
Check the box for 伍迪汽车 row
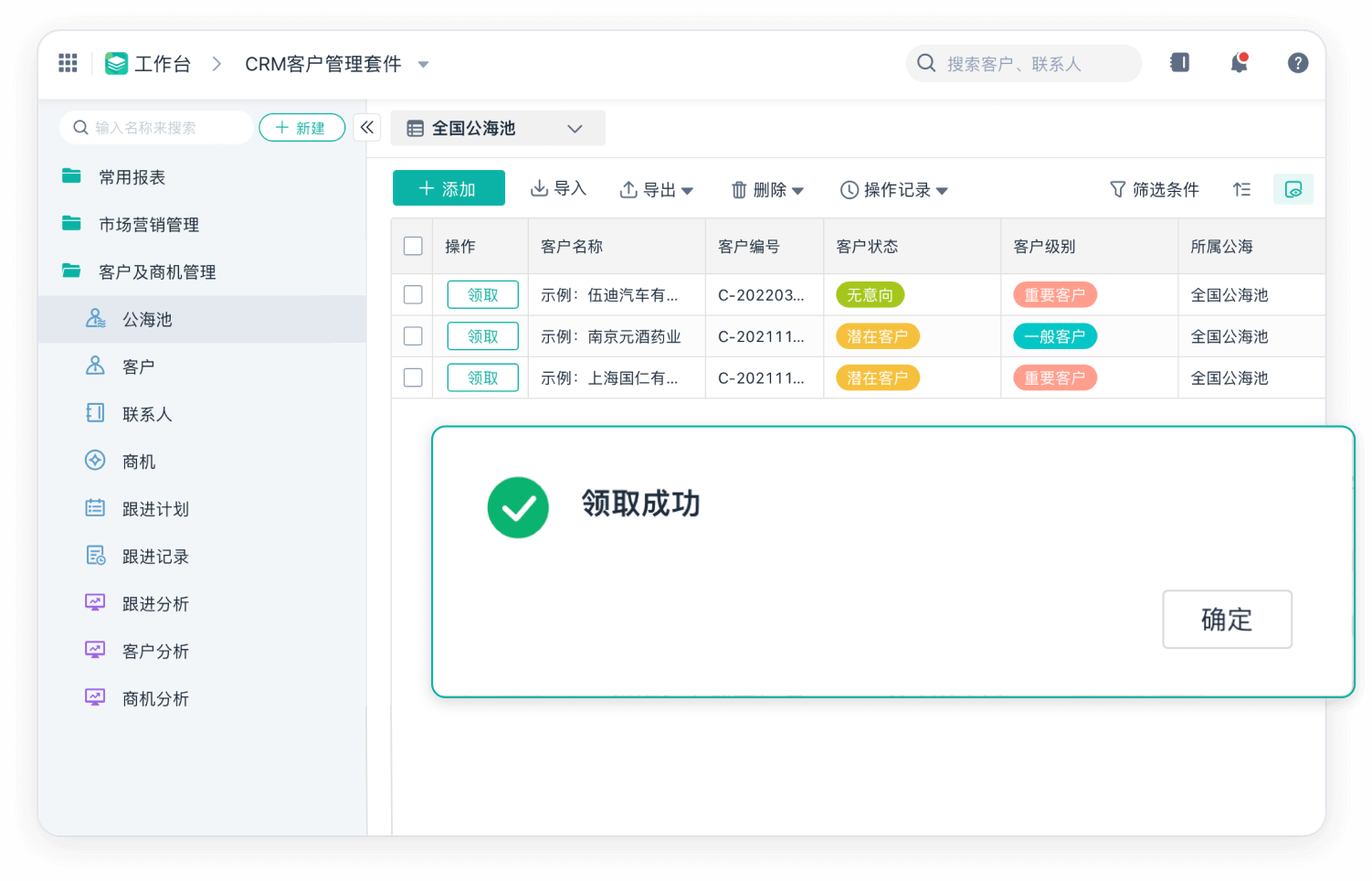click(413, 294)
